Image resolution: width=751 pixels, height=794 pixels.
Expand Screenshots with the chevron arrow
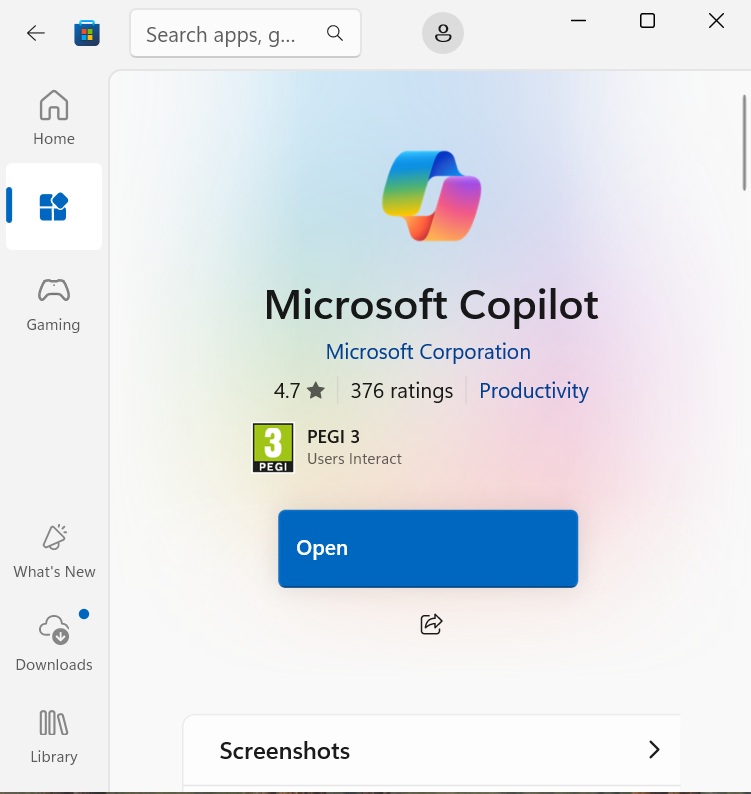tap(654, 749)
